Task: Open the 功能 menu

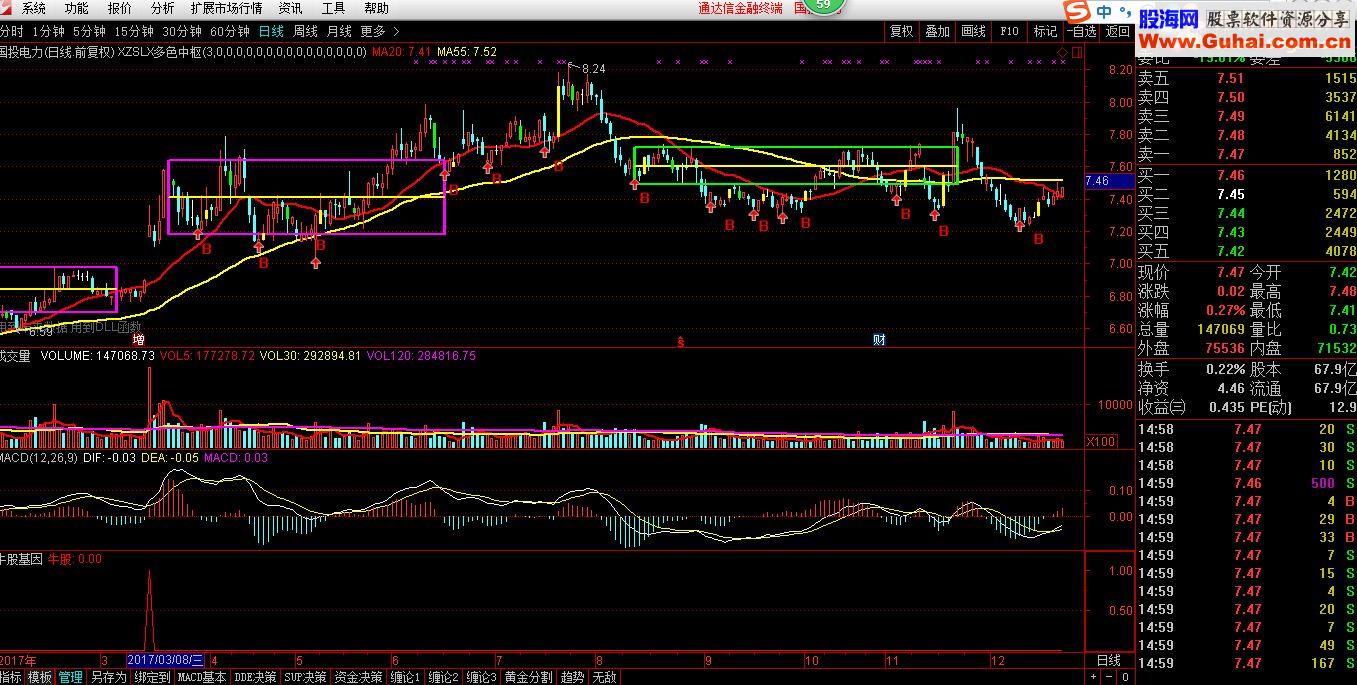Action: pyautogui.click(x=76, y=8)
